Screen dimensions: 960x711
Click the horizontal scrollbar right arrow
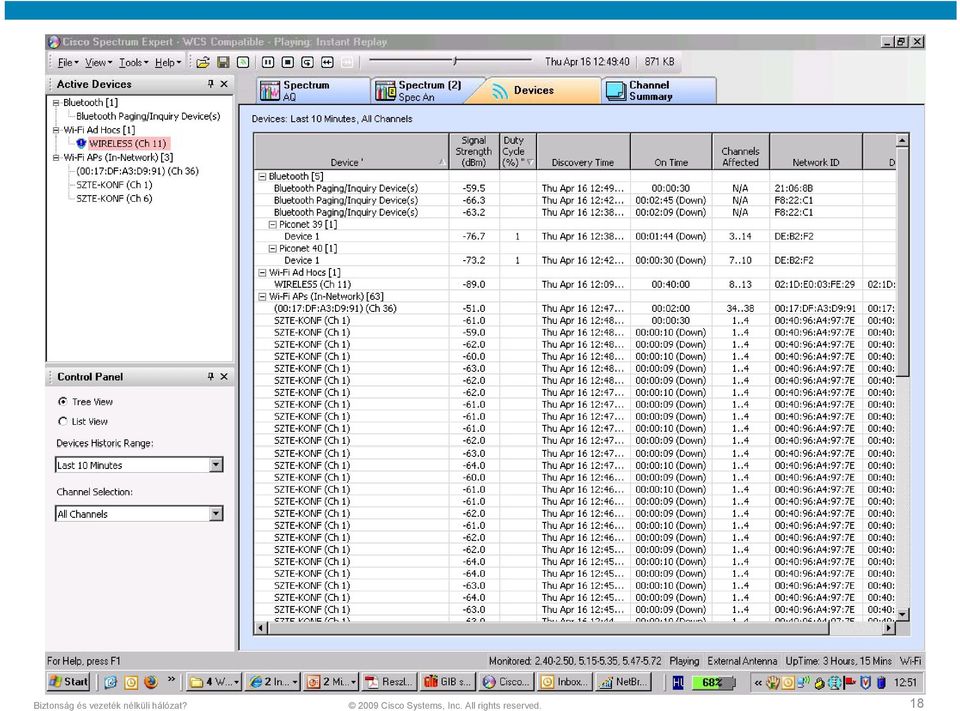[x=888, y=628]
